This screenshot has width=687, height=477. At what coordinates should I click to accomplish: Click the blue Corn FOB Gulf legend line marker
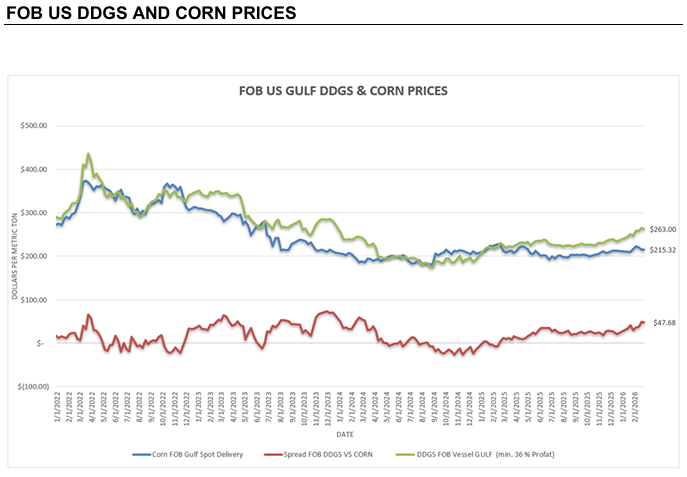(142, 454)
